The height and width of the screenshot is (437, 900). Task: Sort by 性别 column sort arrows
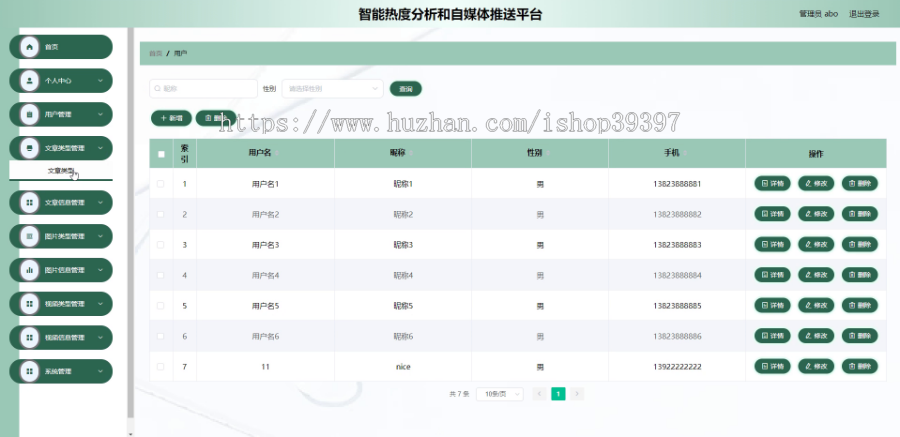[x=548, y=153]
